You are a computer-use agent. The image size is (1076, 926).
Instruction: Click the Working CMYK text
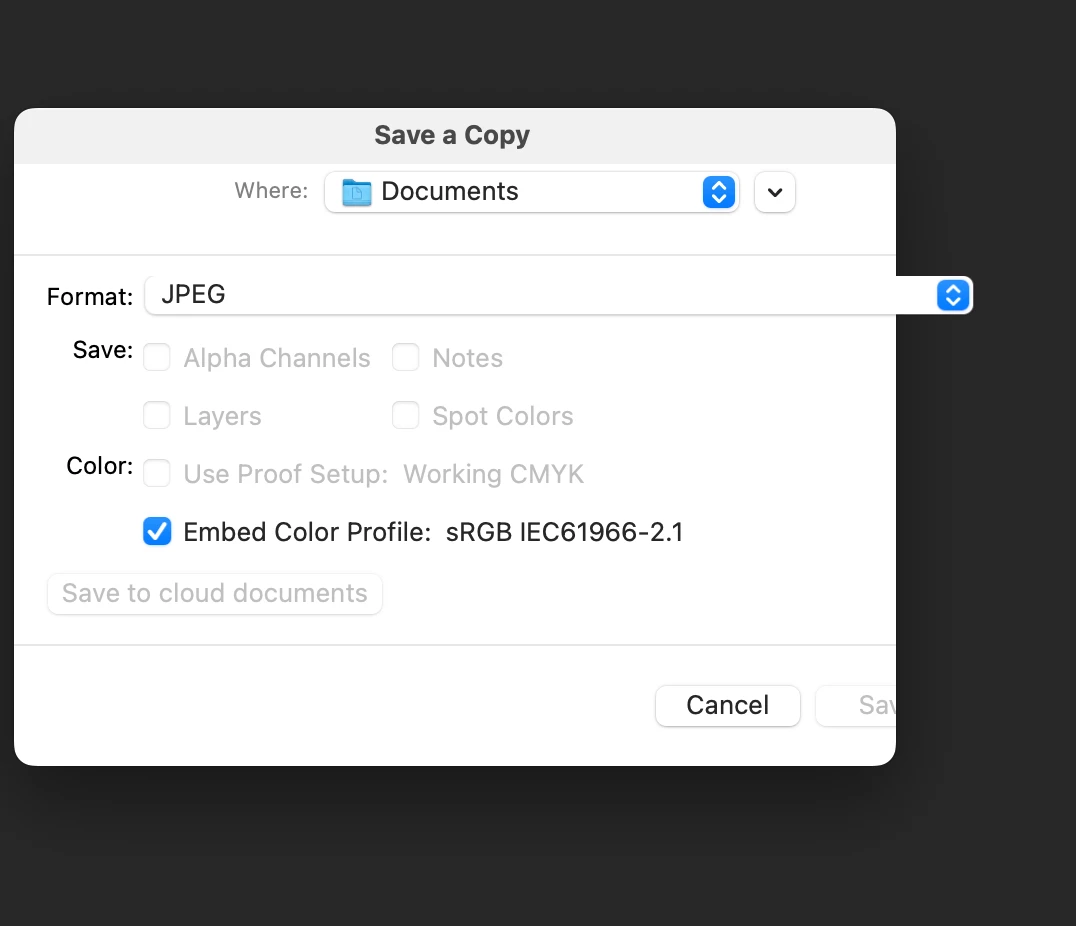click(493, 474)
